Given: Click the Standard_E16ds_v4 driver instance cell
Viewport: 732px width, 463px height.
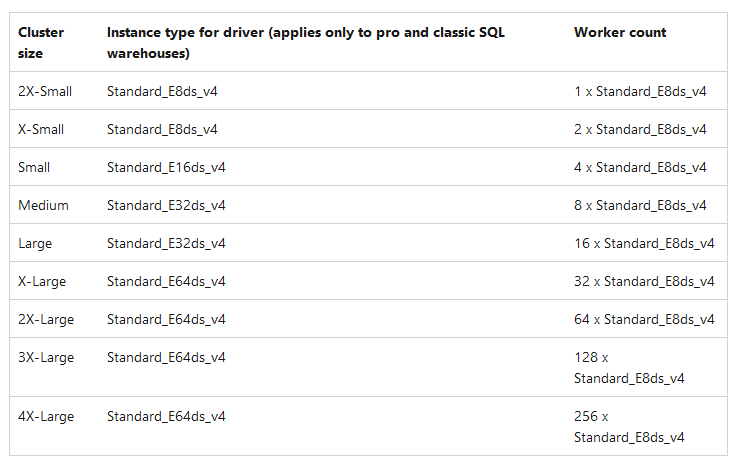Looking at the screenshot, I should pyautogui.click(x=166, y=167).
